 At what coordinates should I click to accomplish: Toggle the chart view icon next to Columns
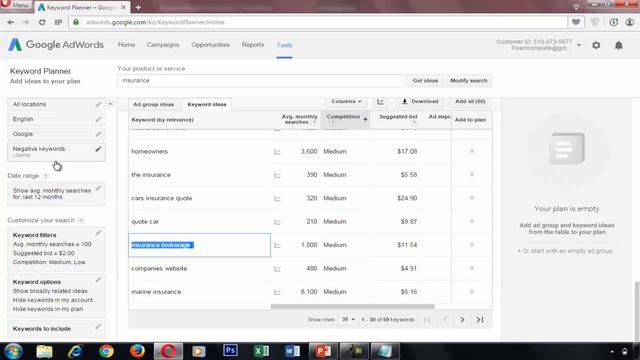pos(380,102)
